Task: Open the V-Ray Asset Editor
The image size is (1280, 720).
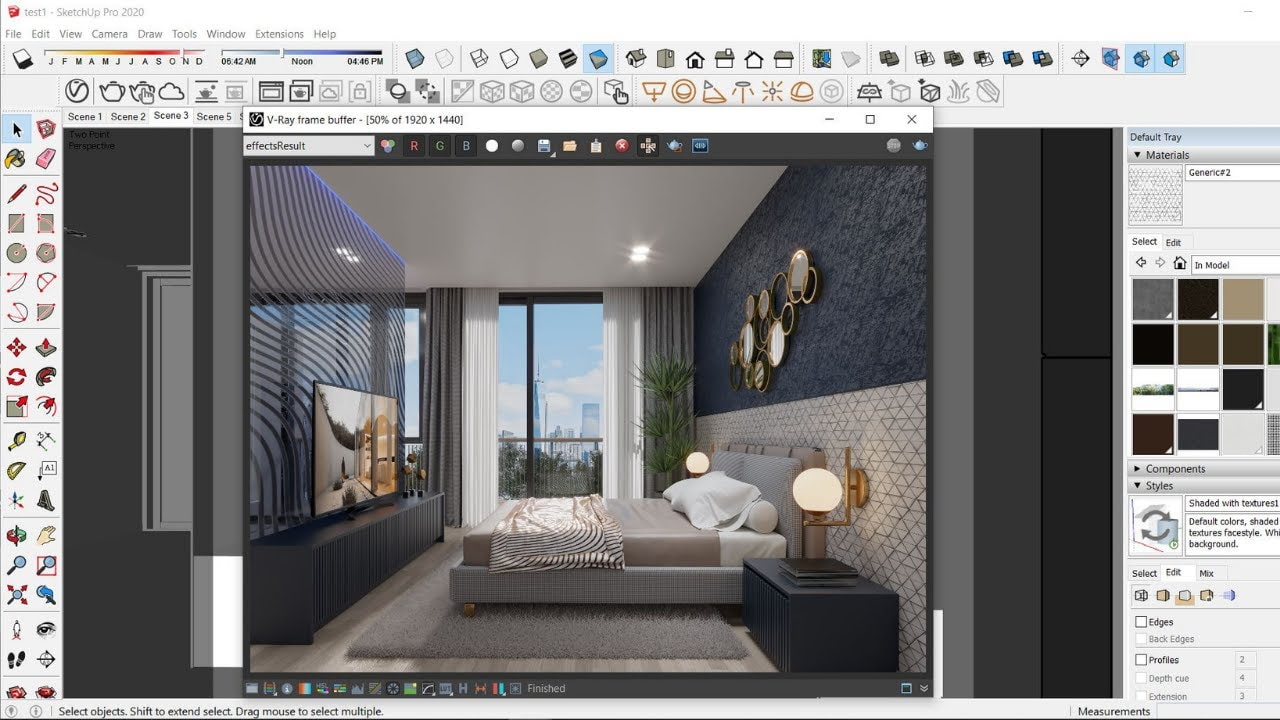Action: [77, 92]
